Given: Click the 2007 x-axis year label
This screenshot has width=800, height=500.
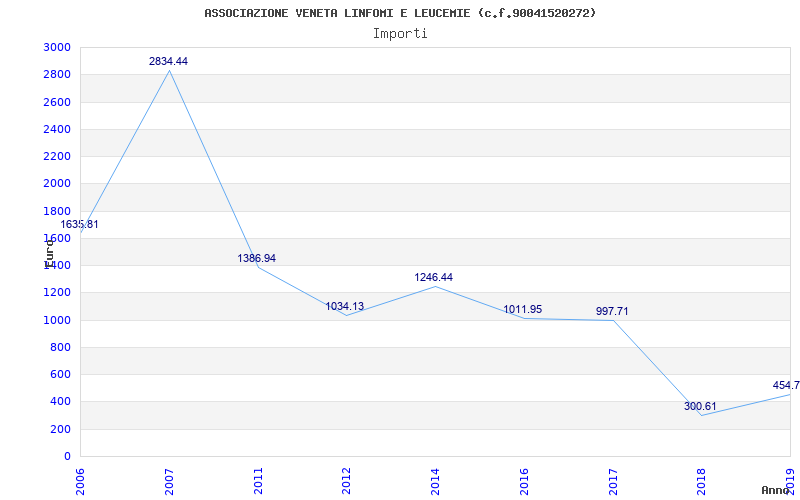Looking at the screenshot, I should tap(169, 480).
